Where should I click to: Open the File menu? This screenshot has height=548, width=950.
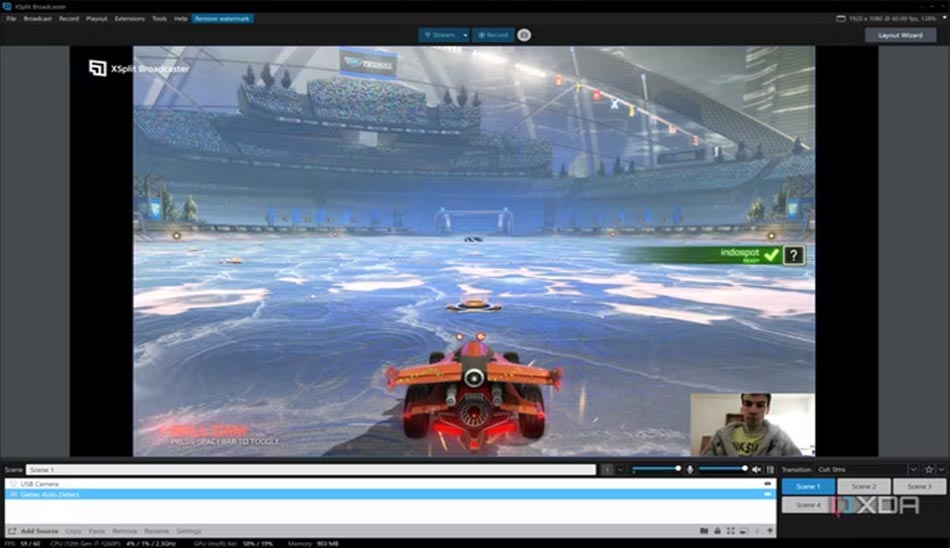pyautogui.click(x=11, y=19)
